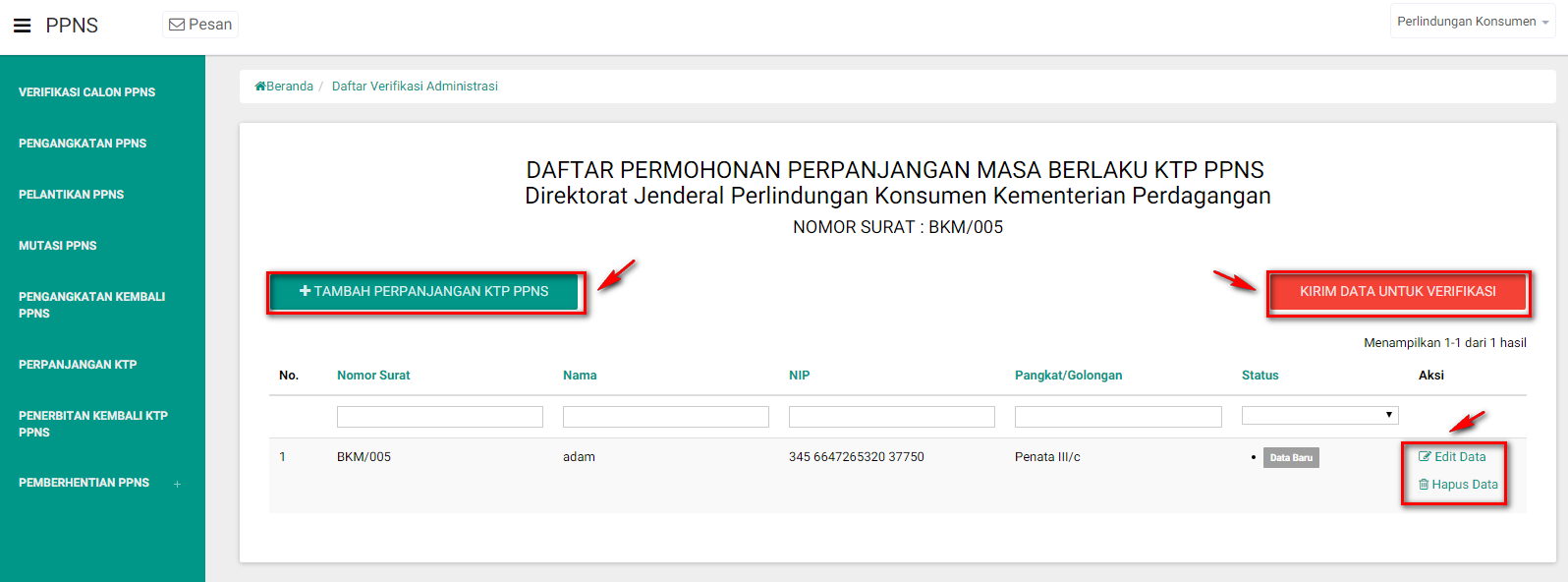The width and height of the screenshot is (1568, 582).
Task: Click the row number 1 cell
Action: (283, 457)
